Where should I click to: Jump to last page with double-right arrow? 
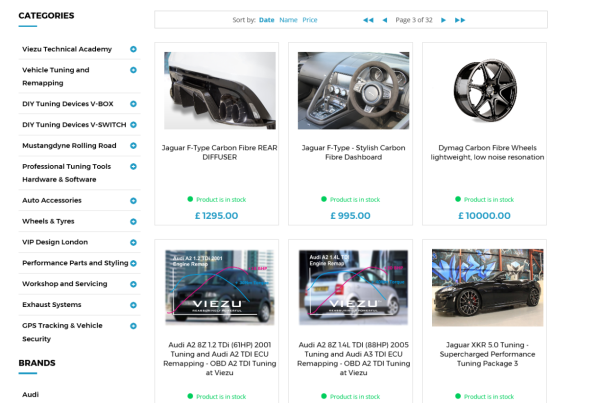point(460,20)
